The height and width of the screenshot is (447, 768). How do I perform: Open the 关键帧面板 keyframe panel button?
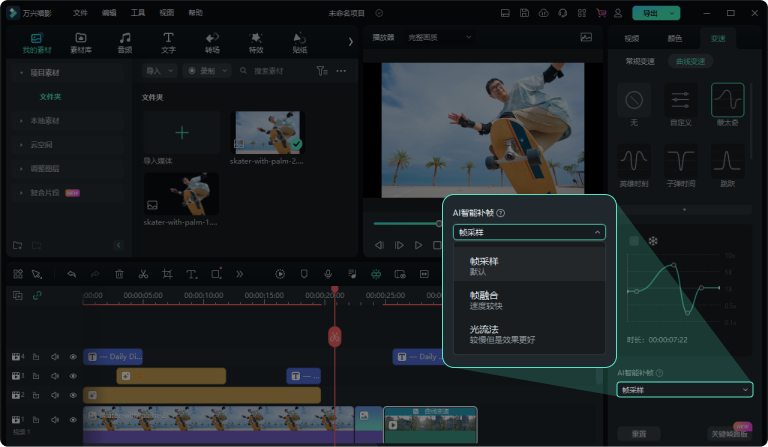729,434
